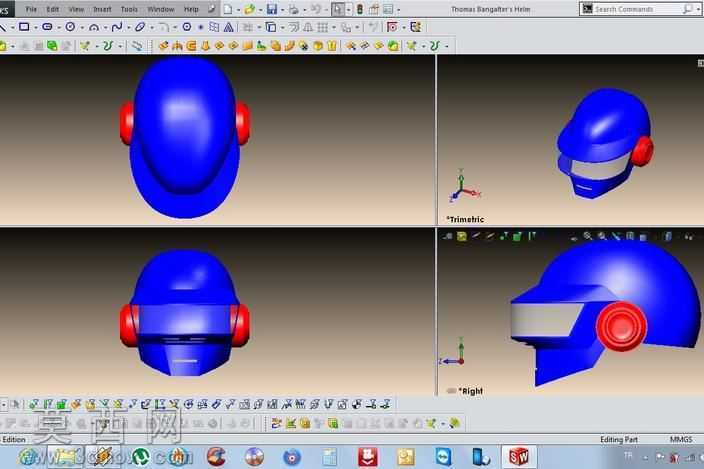
Task: Open the Edit menu
Action: click(x=53, y=9)
